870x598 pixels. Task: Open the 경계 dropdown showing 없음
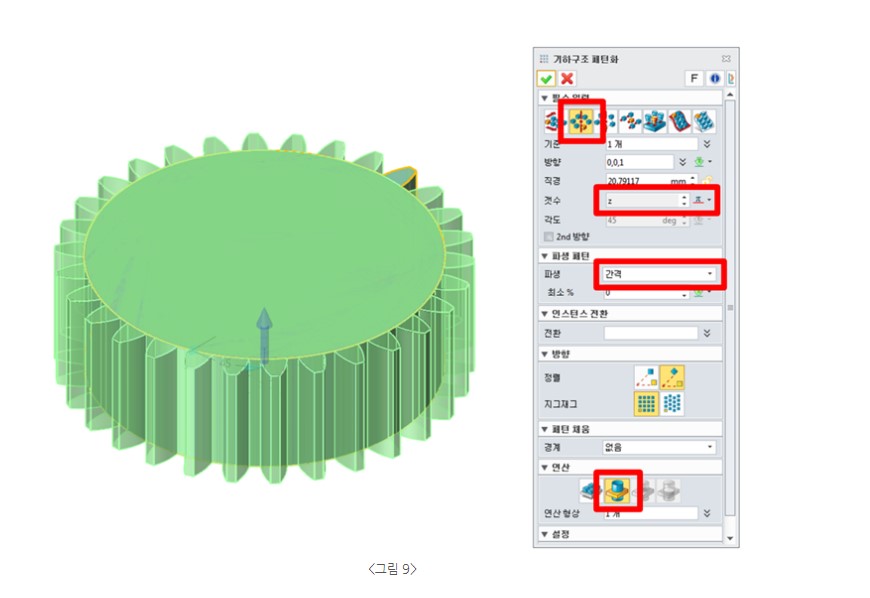659,447
